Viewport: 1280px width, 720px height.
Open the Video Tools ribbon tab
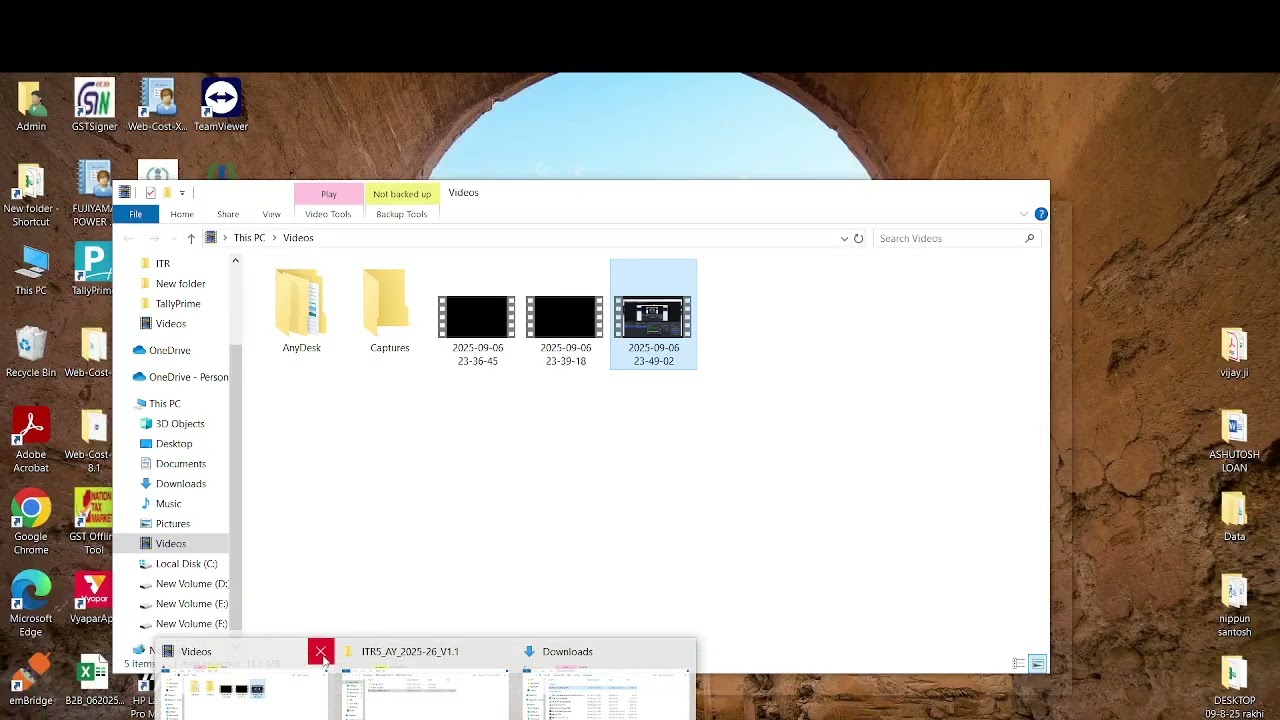coord(328,214)
